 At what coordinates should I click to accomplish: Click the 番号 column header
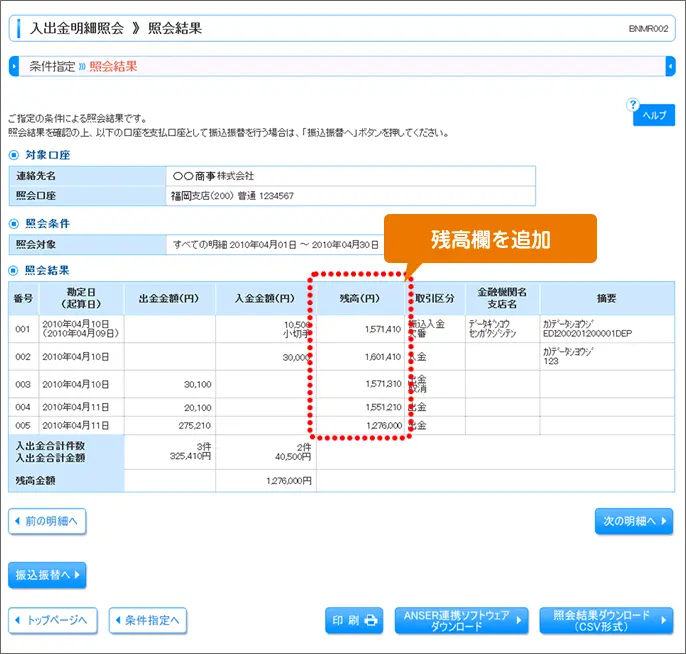pyautogui.click(x=24, y=298)
